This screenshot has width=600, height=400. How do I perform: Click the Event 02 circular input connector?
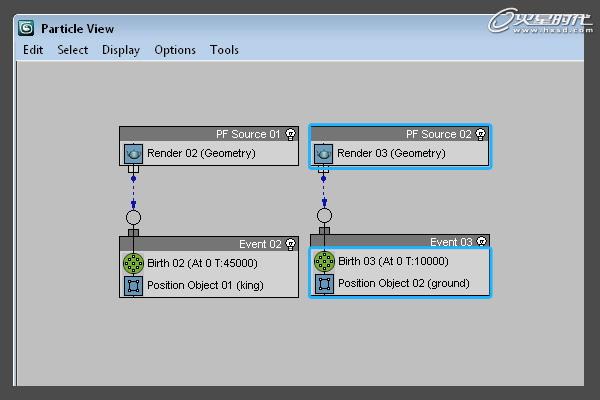(133, 216)
